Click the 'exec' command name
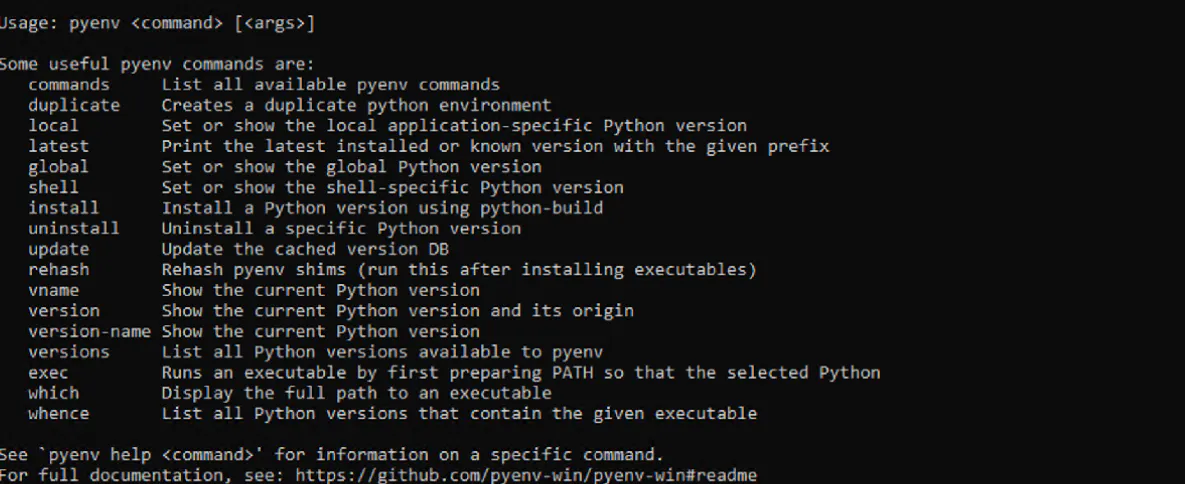This screenshot has height=484, width=1185. [48, 372]
